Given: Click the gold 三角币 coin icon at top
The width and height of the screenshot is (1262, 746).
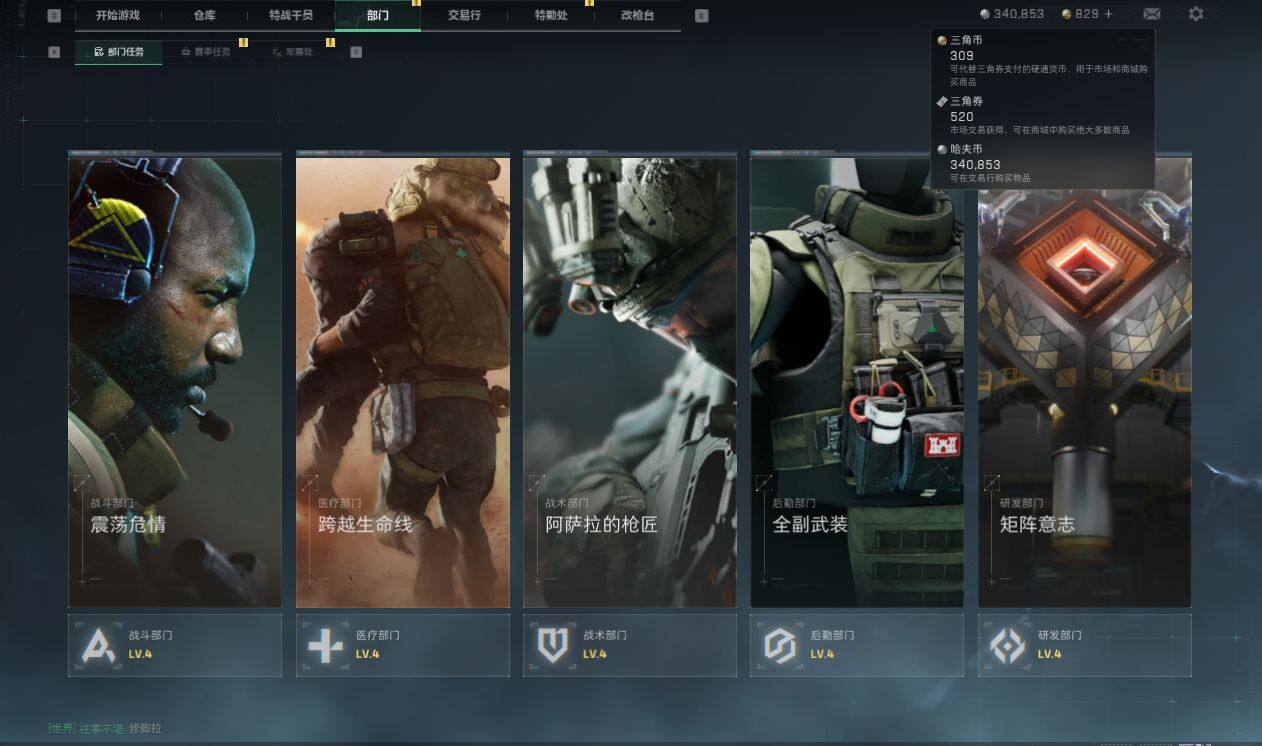Looking at the screenshot, I should tap(1067, 14).
